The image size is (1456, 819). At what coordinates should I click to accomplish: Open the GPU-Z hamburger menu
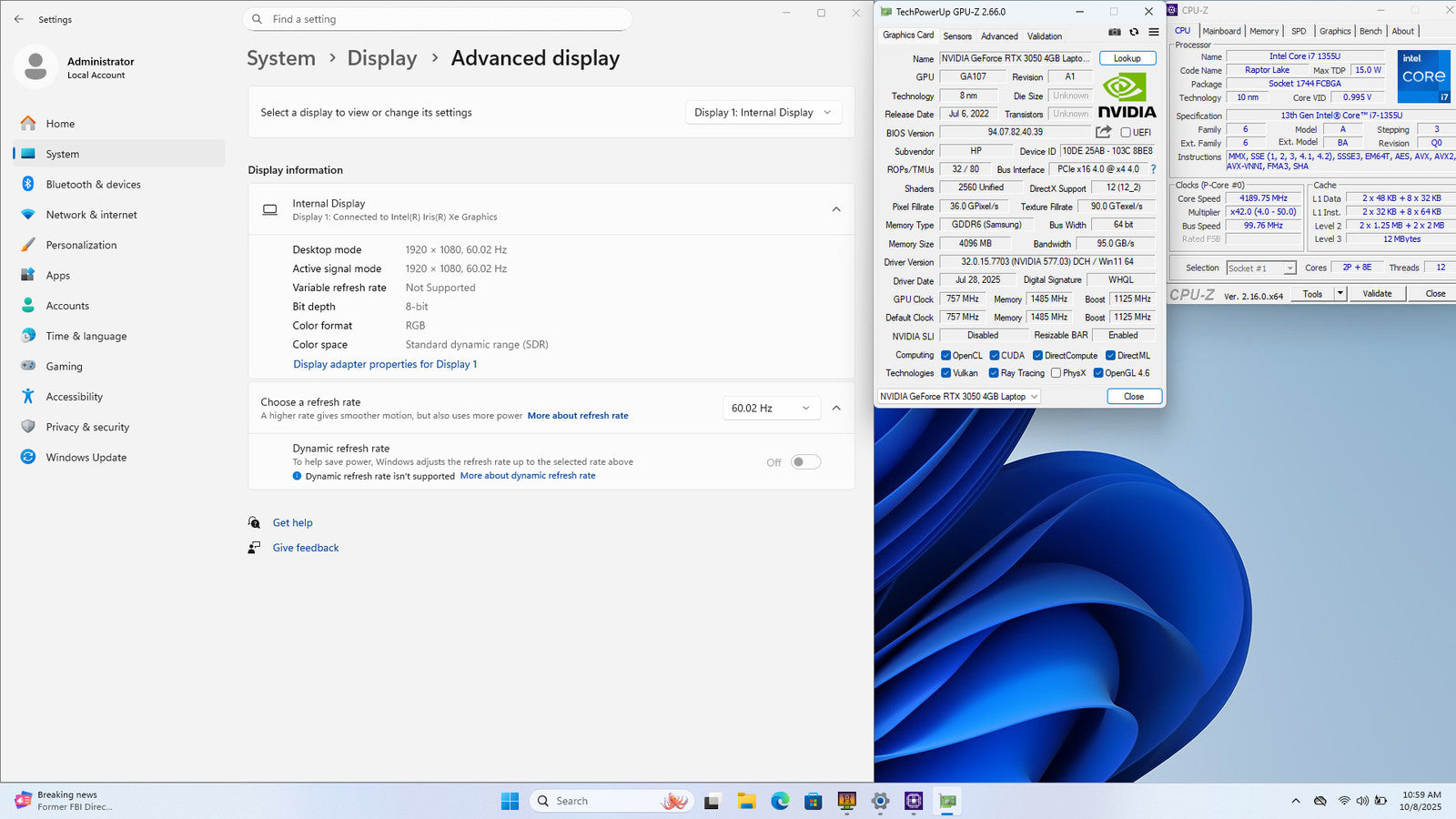point(1153,32)
